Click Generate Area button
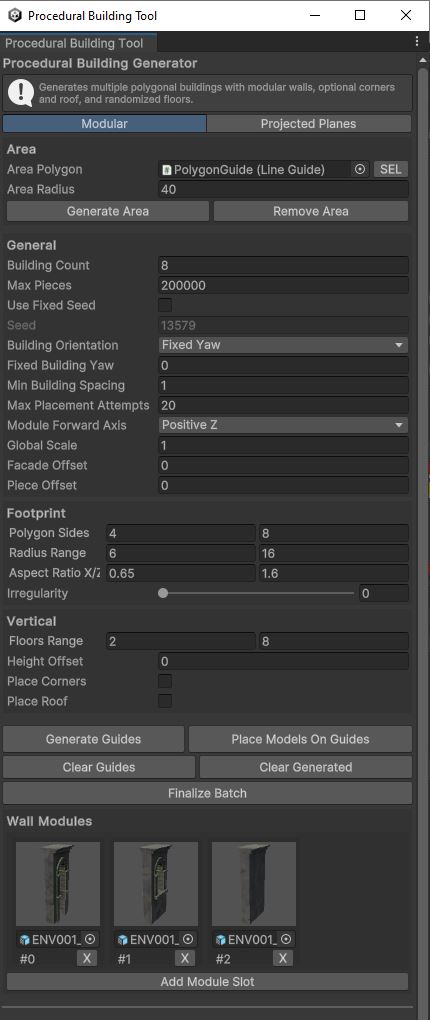This screenshot has height=1020, width=430. click(x=108, y=211)
